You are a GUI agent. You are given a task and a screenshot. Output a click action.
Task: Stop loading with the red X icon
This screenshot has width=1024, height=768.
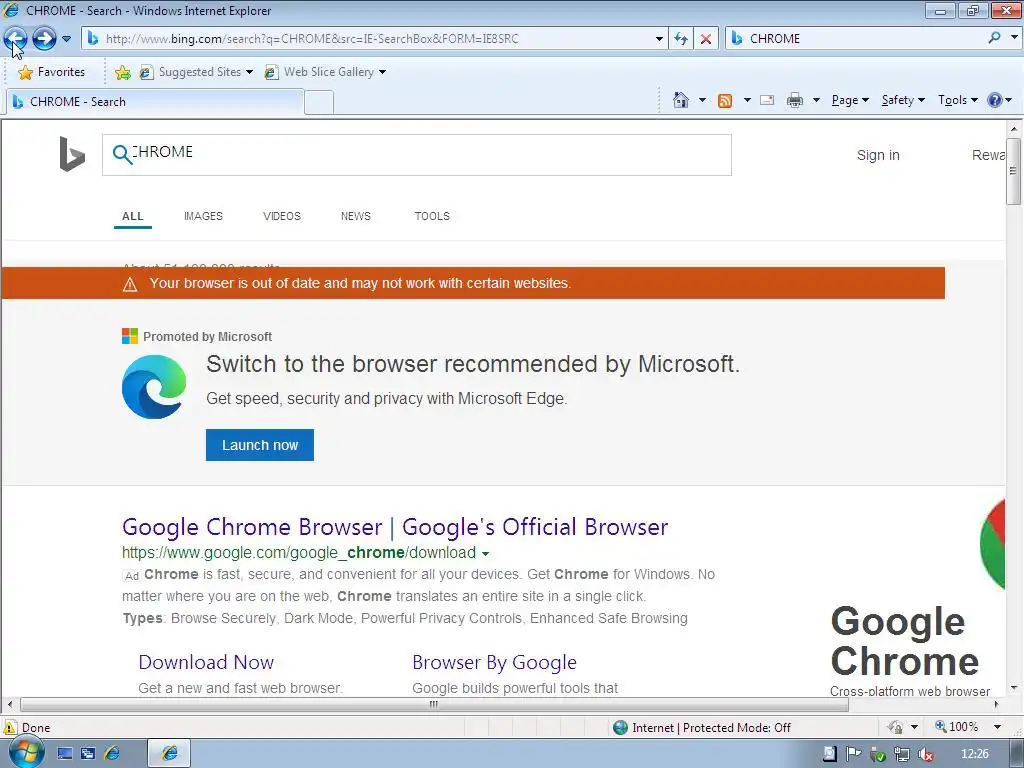pos(706,39)
